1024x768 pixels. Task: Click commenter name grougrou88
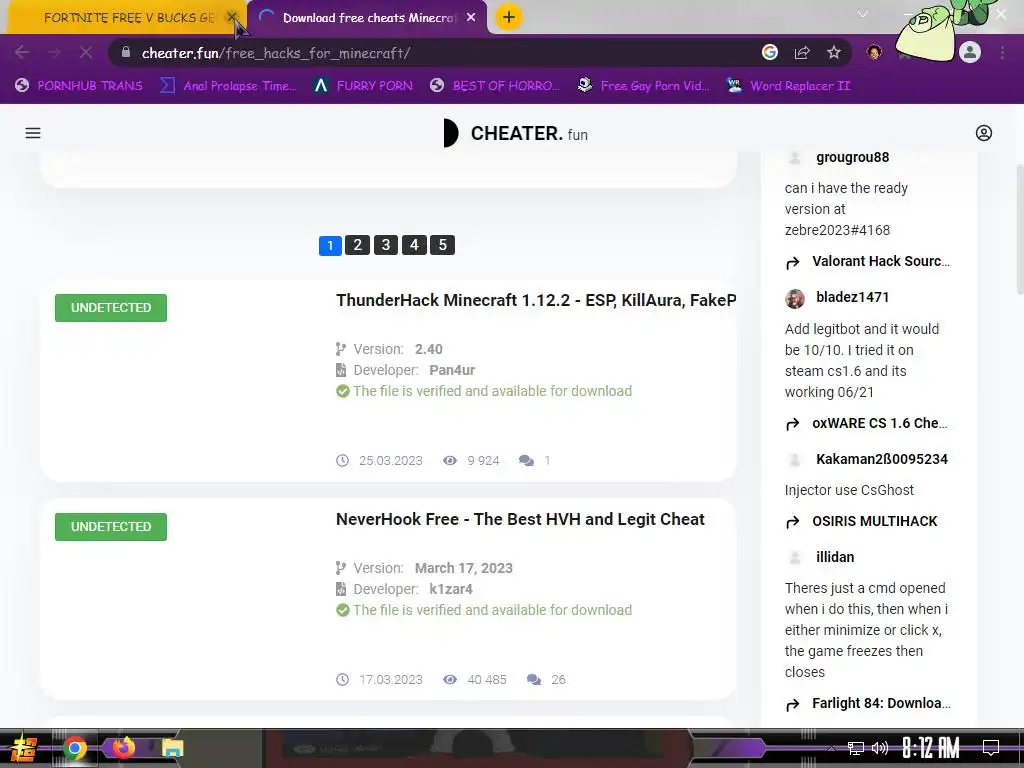click(852, 157)
